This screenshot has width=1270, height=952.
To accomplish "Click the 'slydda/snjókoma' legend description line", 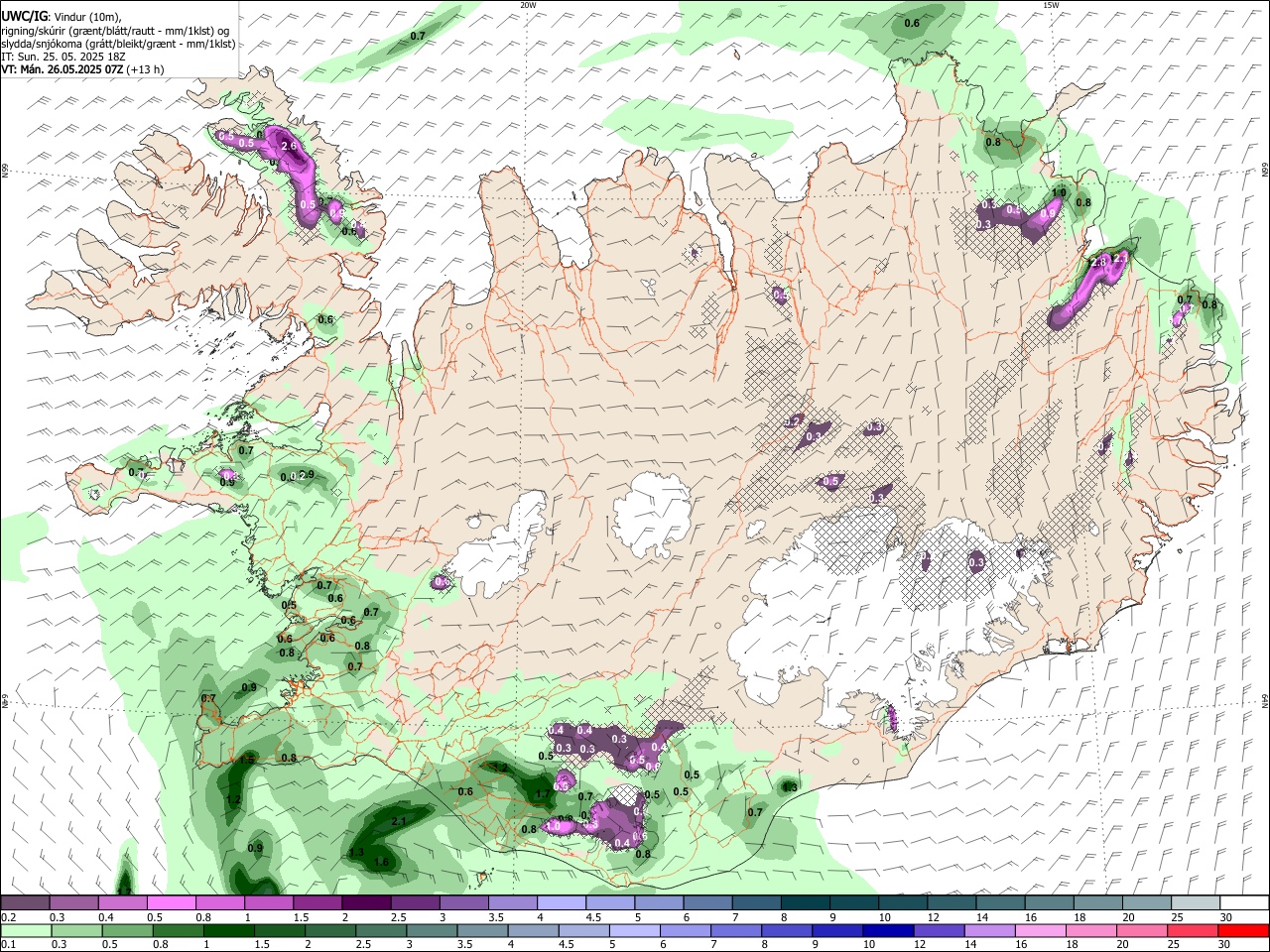I will point(118,44).
